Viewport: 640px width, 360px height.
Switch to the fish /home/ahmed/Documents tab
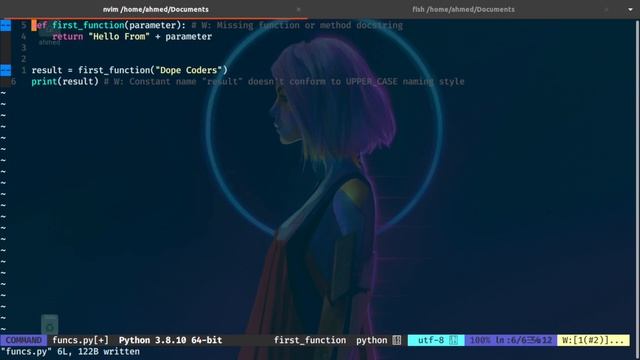click(x=463, y=9)
